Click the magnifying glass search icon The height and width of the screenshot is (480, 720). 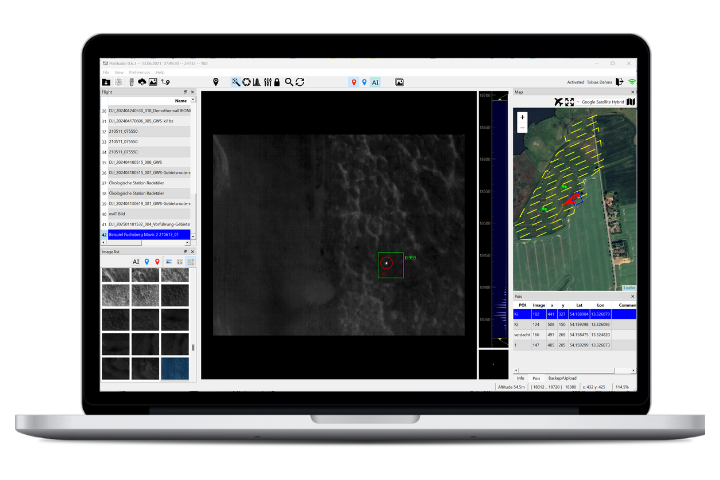pyautogui.click(x=289, y=82)
